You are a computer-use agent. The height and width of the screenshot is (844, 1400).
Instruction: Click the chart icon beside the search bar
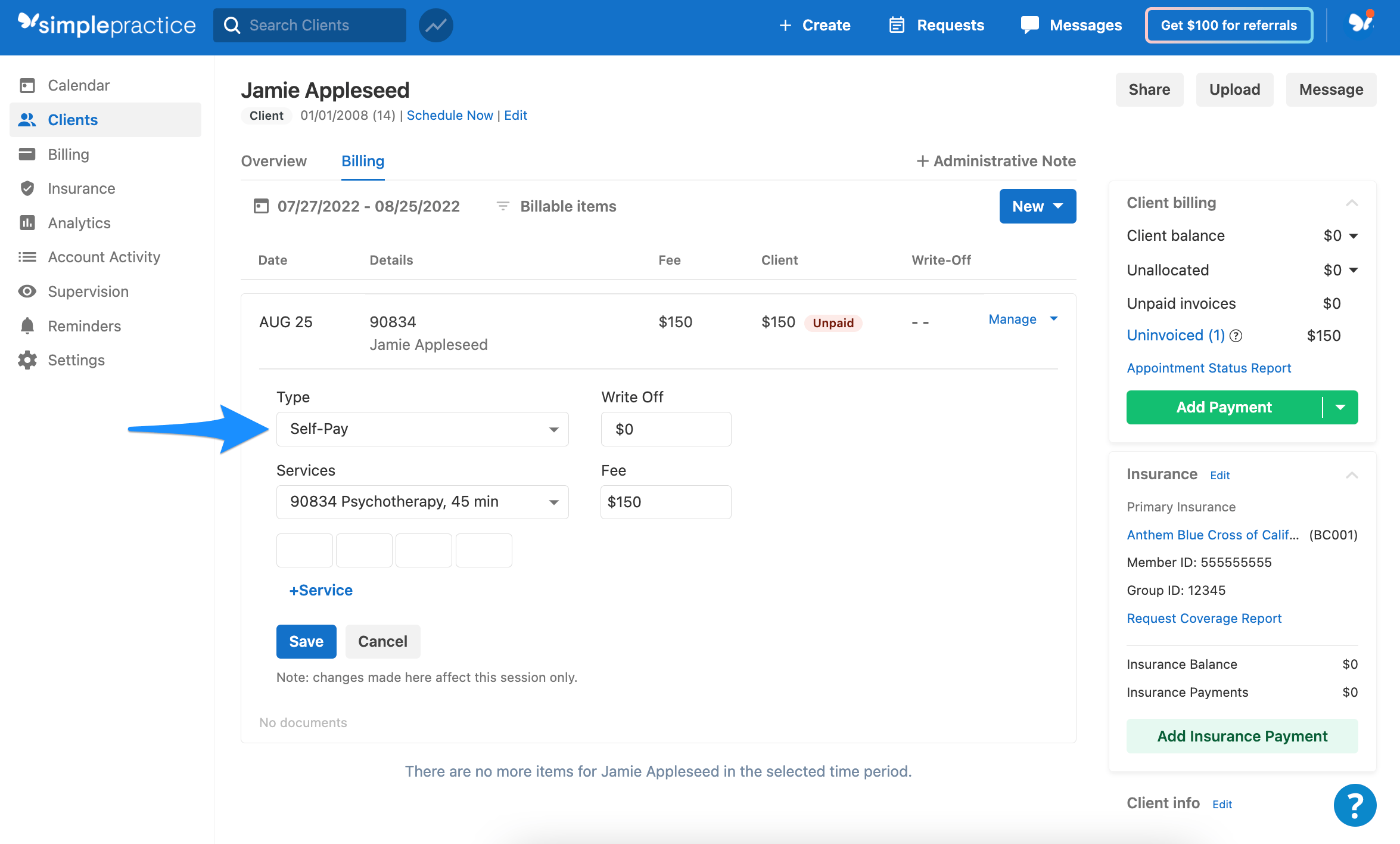(435, 25)
